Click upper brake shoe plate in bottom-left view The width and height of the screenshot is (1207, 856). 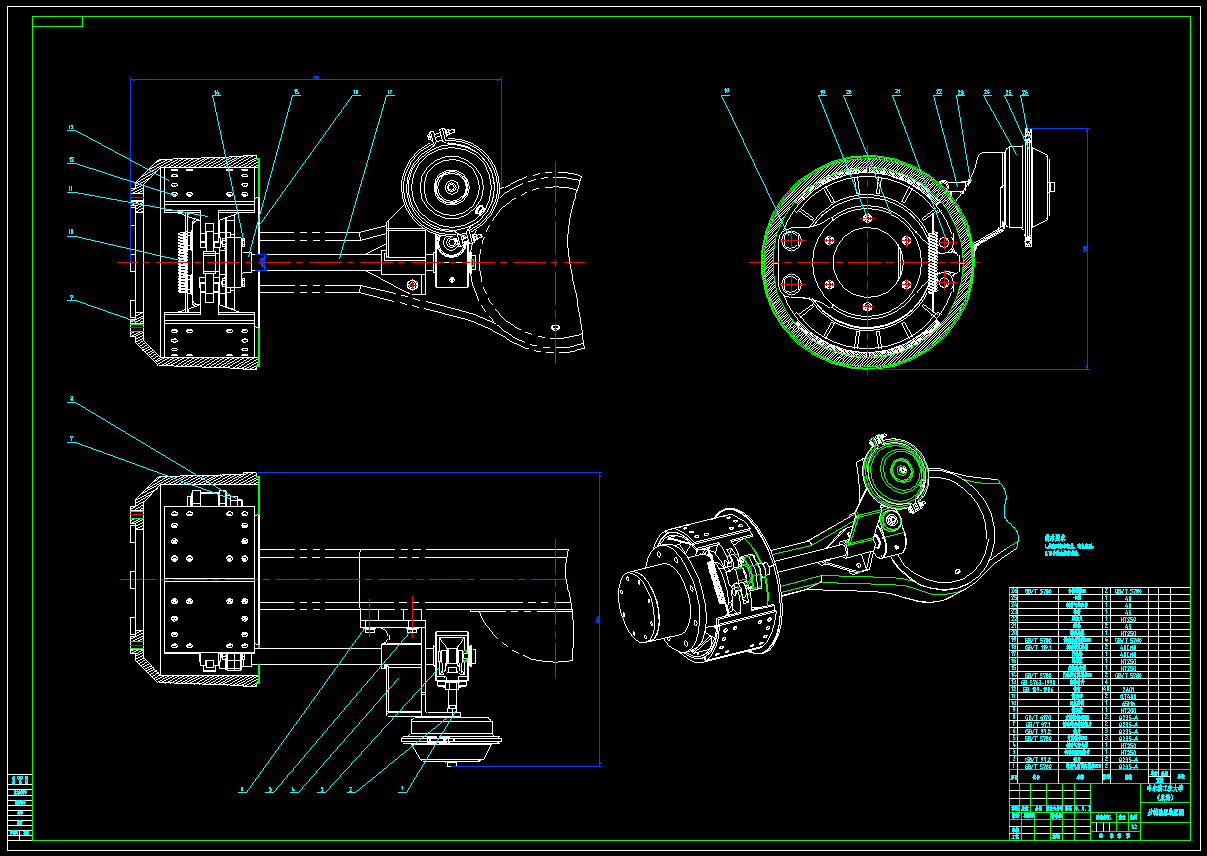(x=209, y=542)
